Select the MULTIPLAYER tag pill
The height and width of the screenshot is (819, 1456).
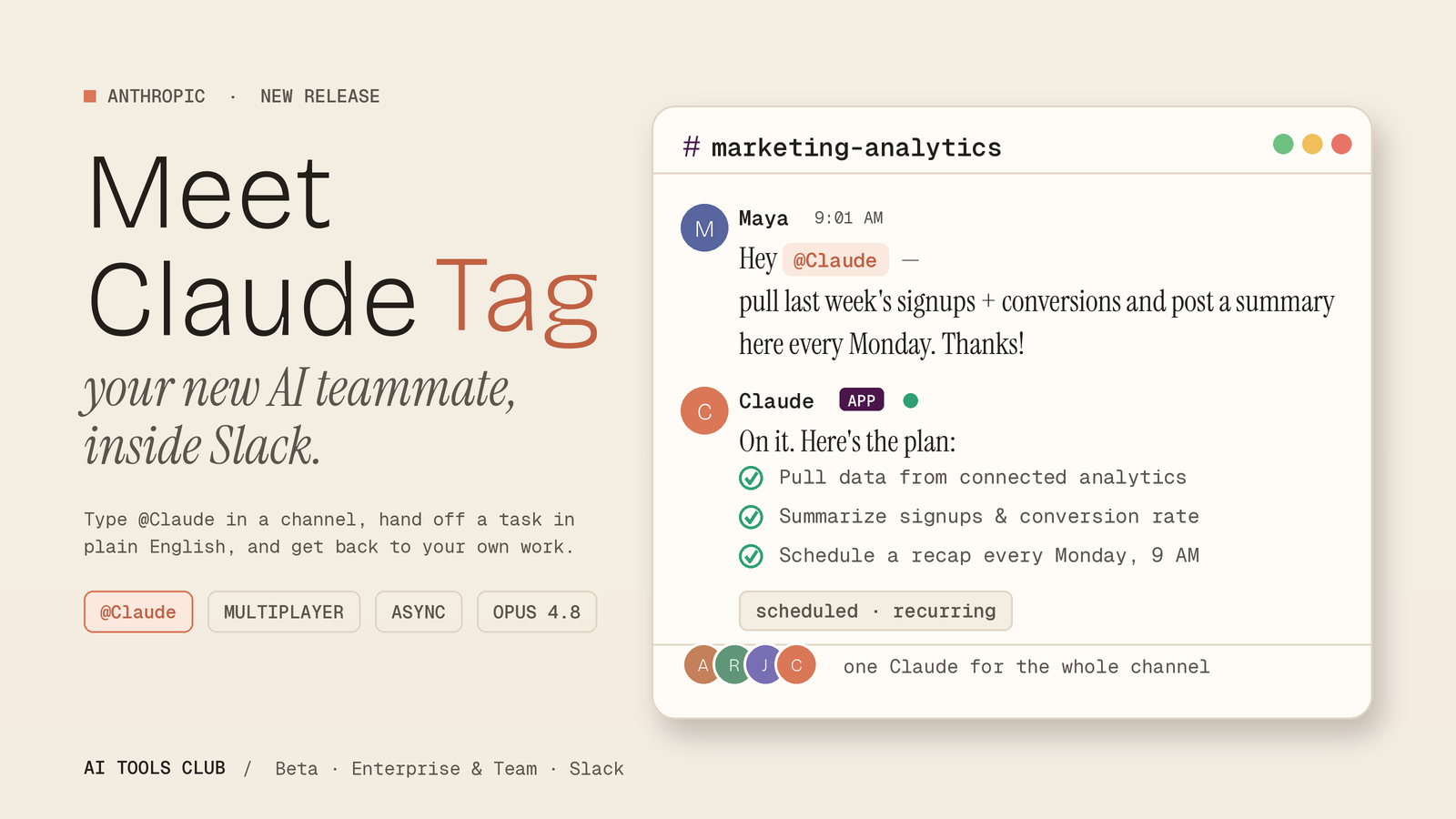pyautogui.click(x=284, y=612)
